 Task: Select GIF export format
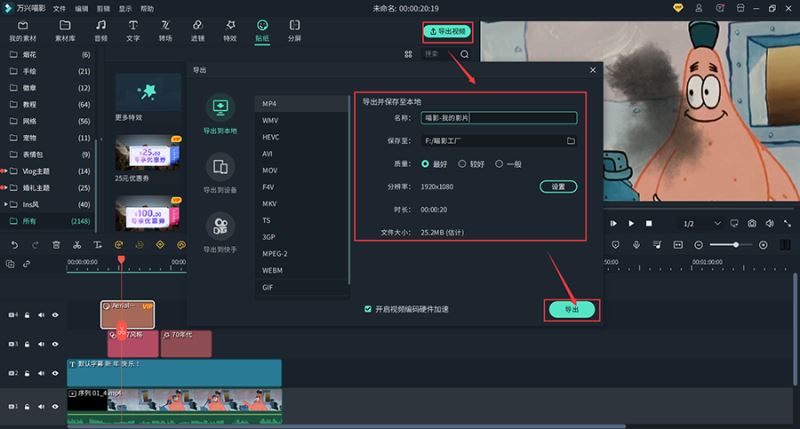[x=302, y=287]
